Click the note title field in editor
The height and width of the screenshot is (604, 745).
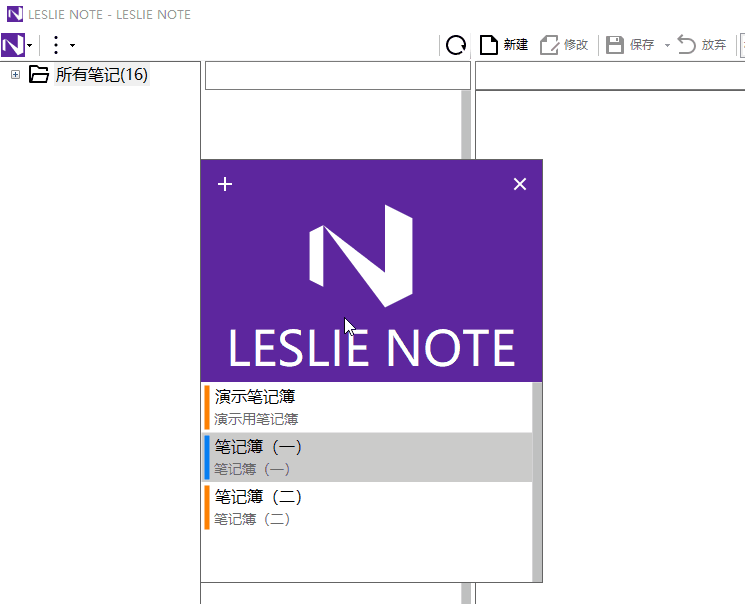(610, 76)
